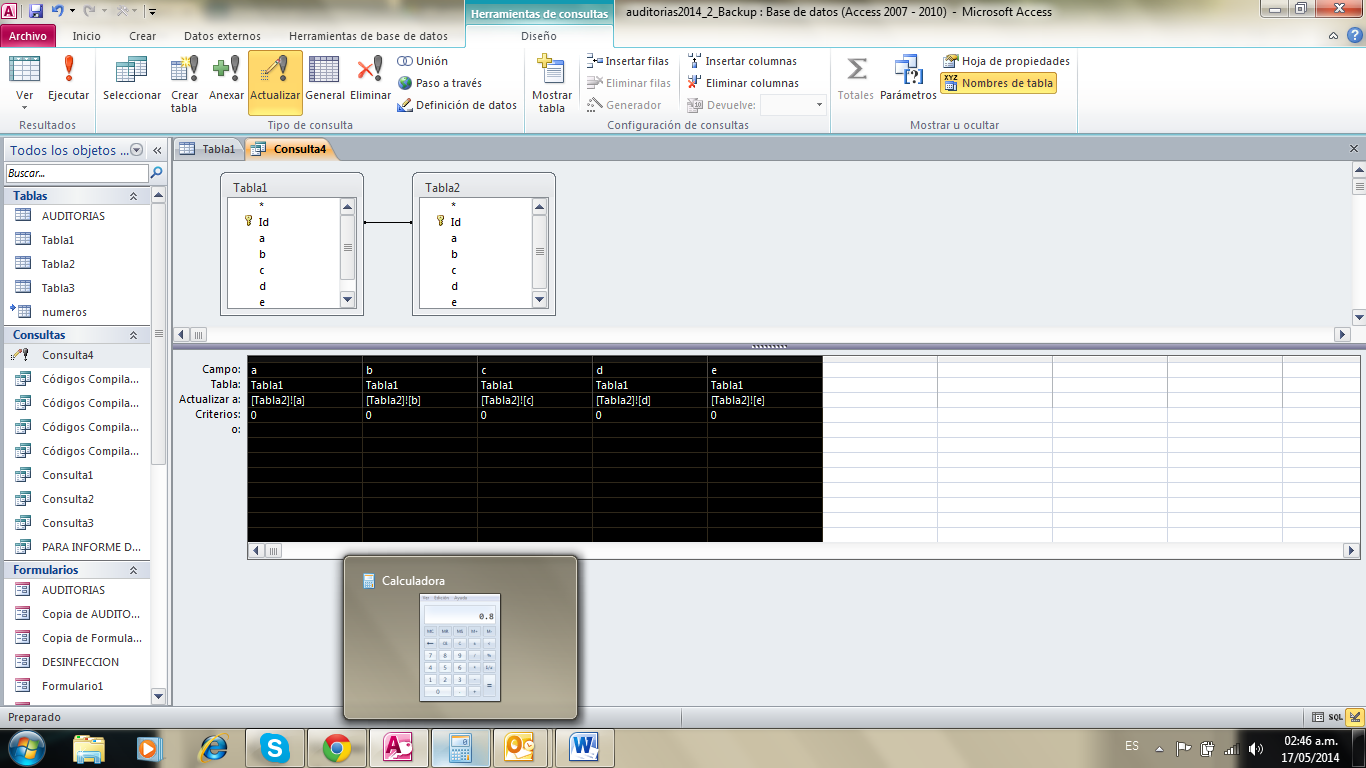Switch to SQL view in status bar
The width and height of the screenshot is (1366, 768).
tap(1336, 717)
